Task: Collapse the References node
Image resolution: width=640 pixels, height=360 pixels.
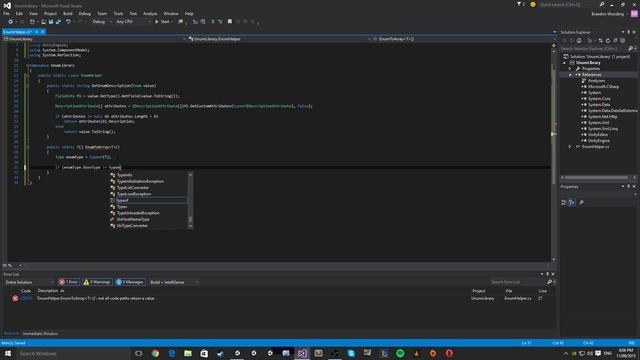Action: [x=570, y=75]
